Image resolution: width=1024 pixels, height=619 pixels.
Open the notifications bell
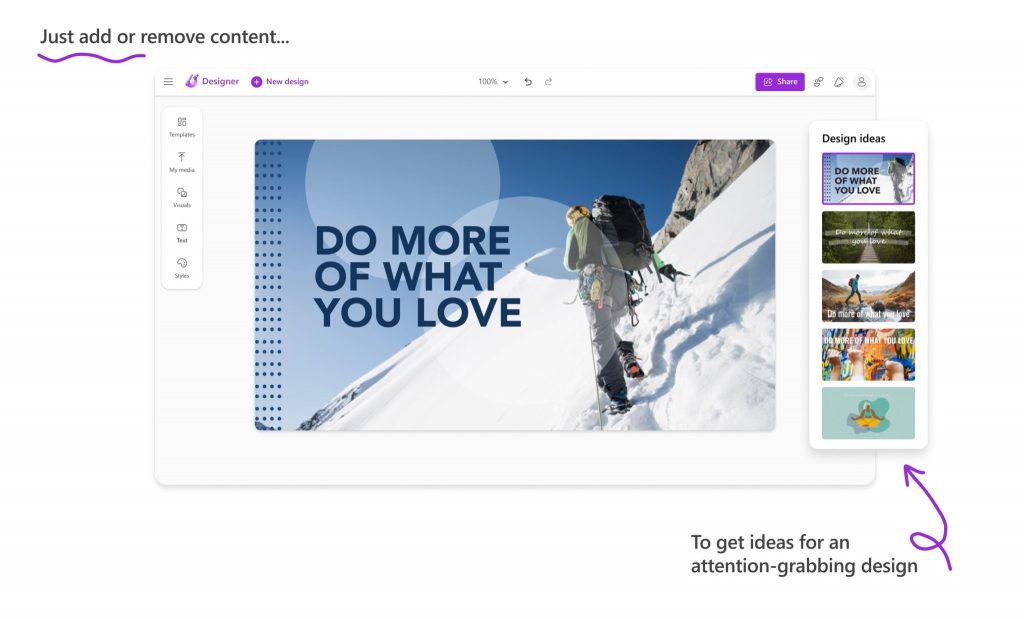839,82
